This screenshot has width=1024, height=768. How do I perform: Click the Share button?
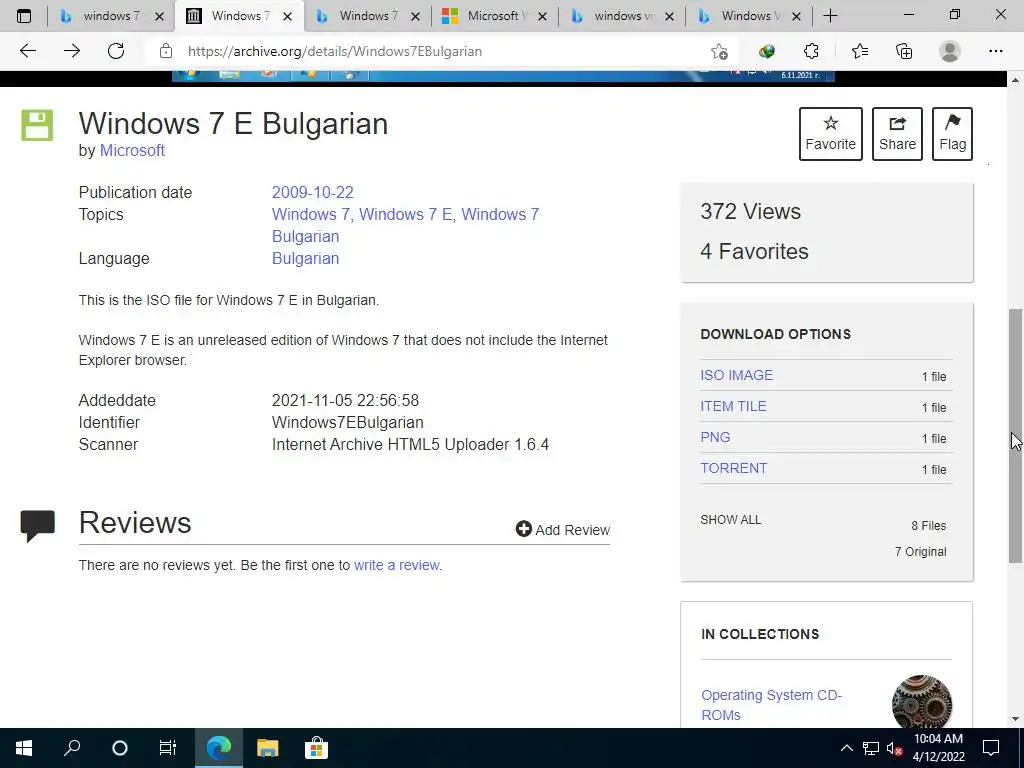point(897,134)
